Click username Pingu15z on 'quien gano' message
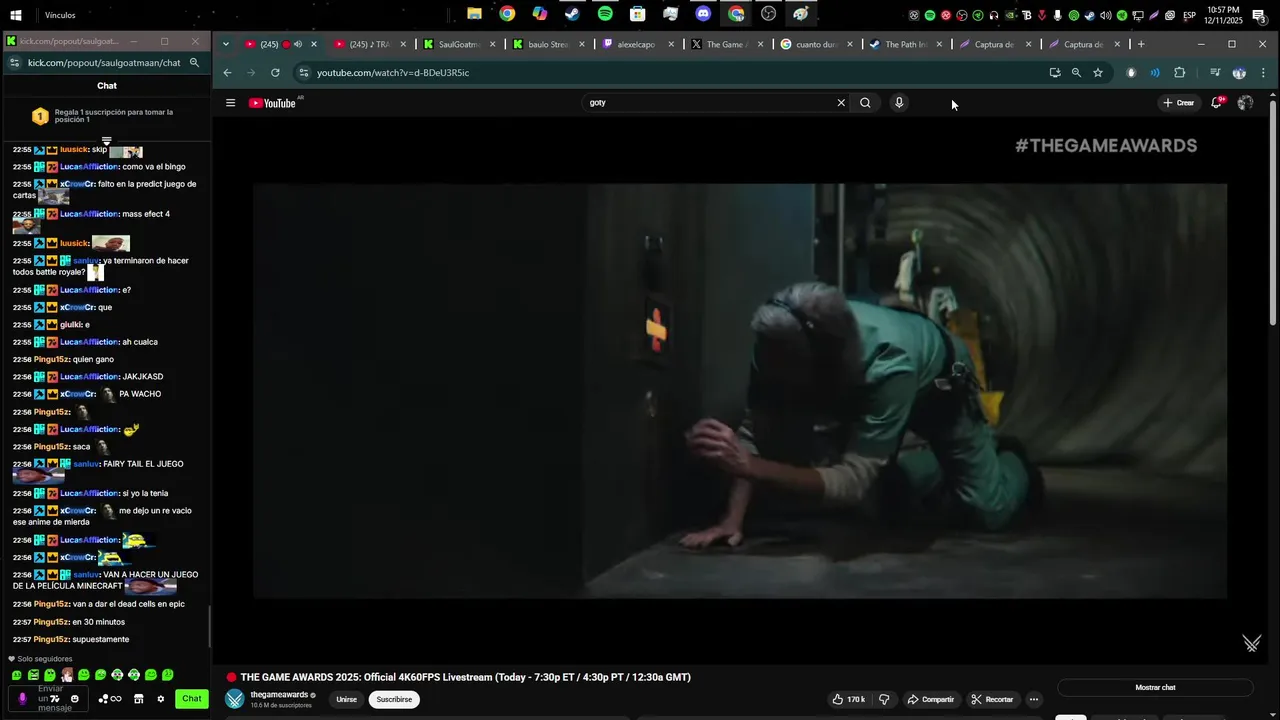 pyautogui.click(x=52, y=359)
